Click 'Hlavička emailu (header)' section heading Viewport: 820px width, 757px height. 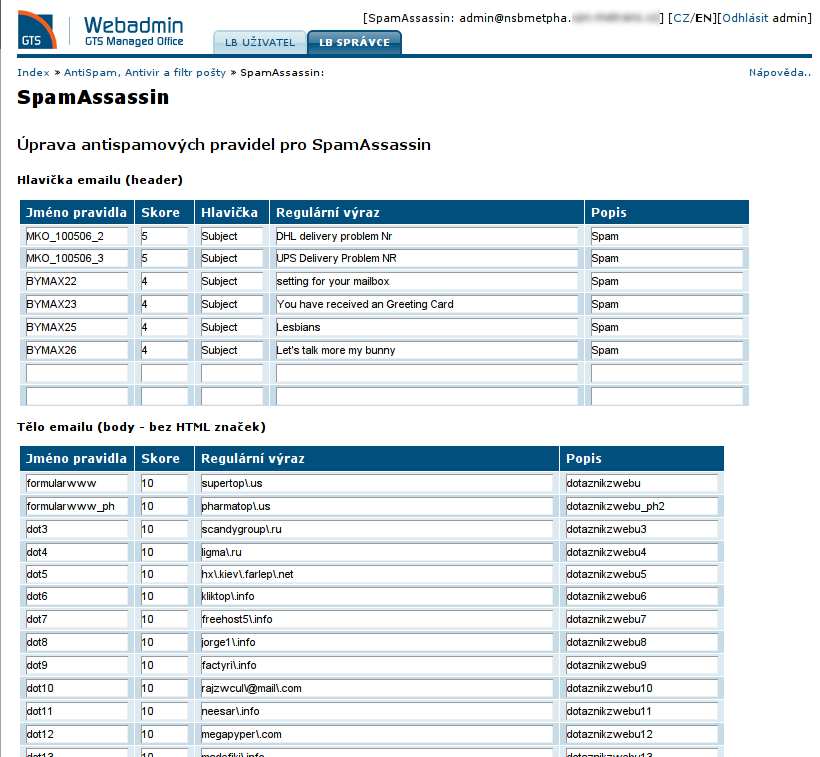[100, 180]
